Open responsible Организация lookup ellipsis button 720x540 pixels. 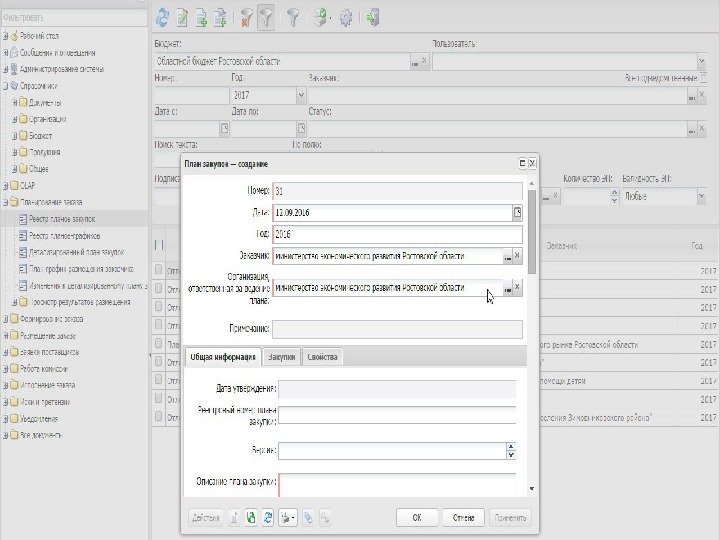507,289
